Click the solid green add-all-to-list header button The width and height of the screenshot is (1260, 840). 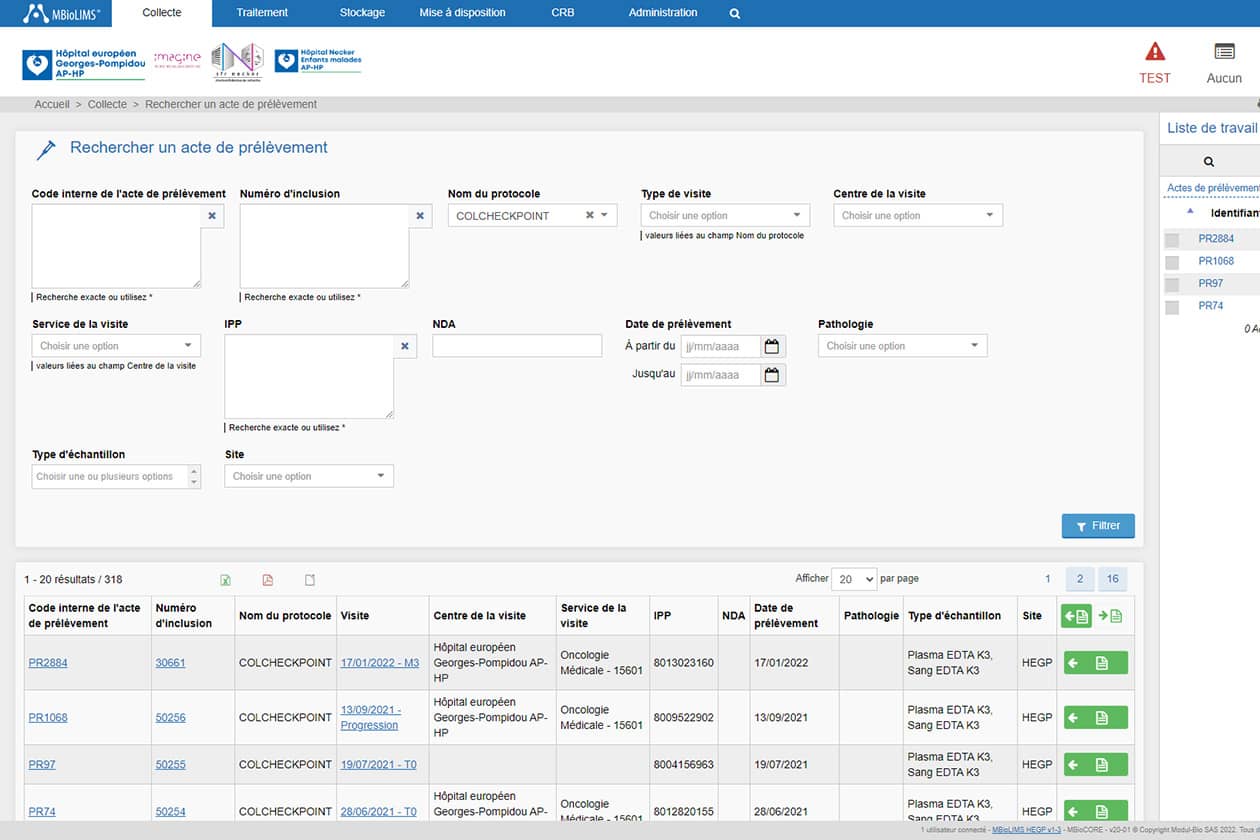pyautogui.click(x=1076, y=616)
